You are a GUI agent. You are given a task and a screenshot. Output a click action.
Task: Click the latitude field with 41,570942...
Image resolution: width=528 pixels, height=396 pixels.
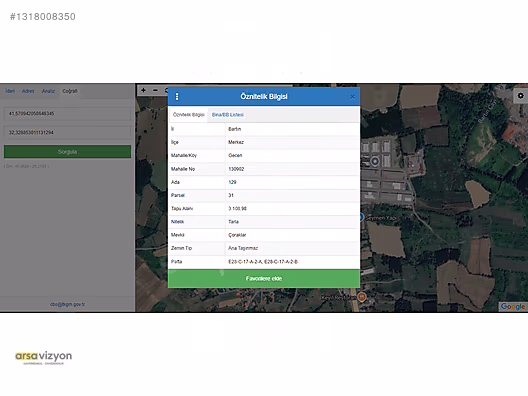point(67,114)
